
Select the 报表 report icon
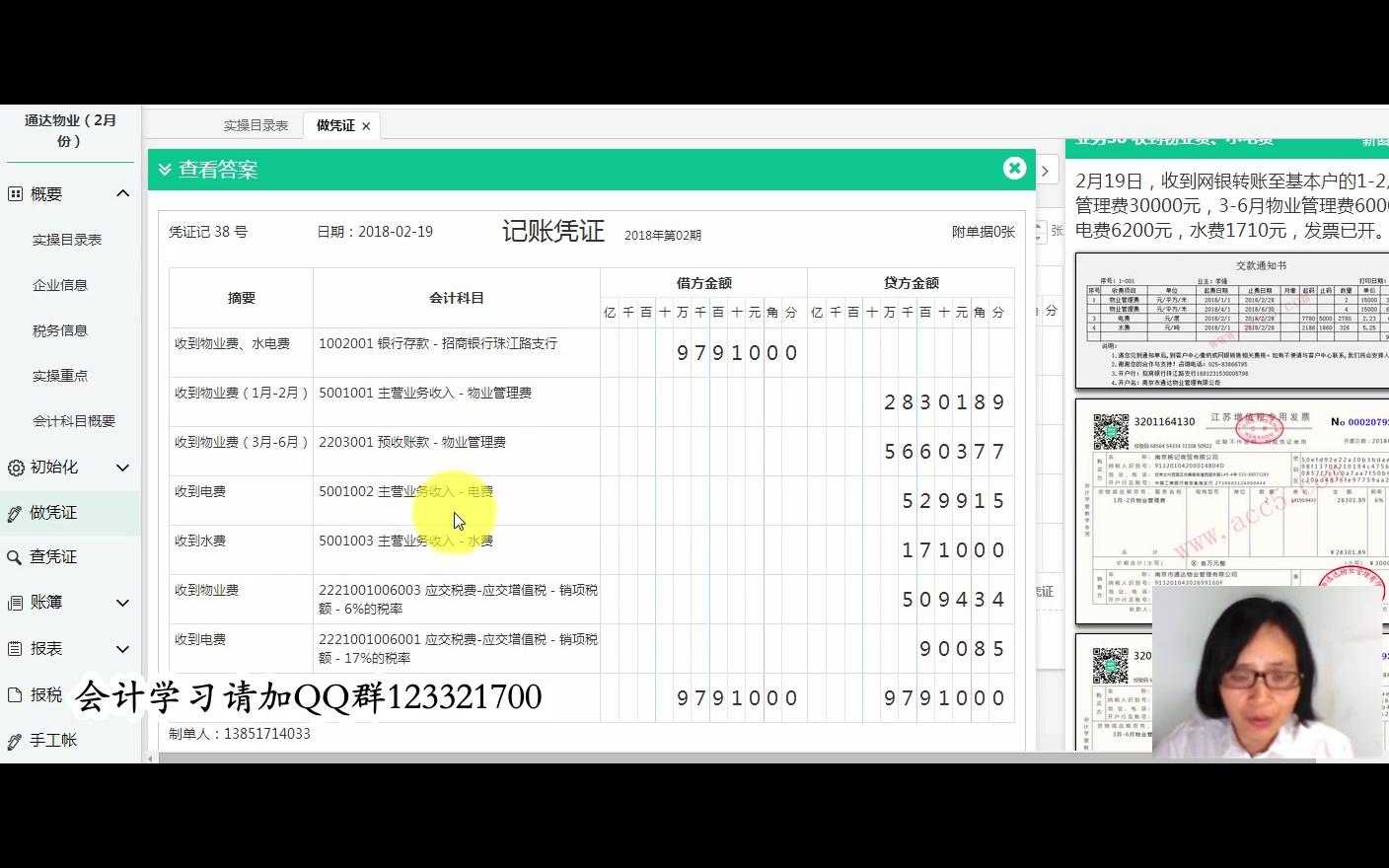coord(13,648)
